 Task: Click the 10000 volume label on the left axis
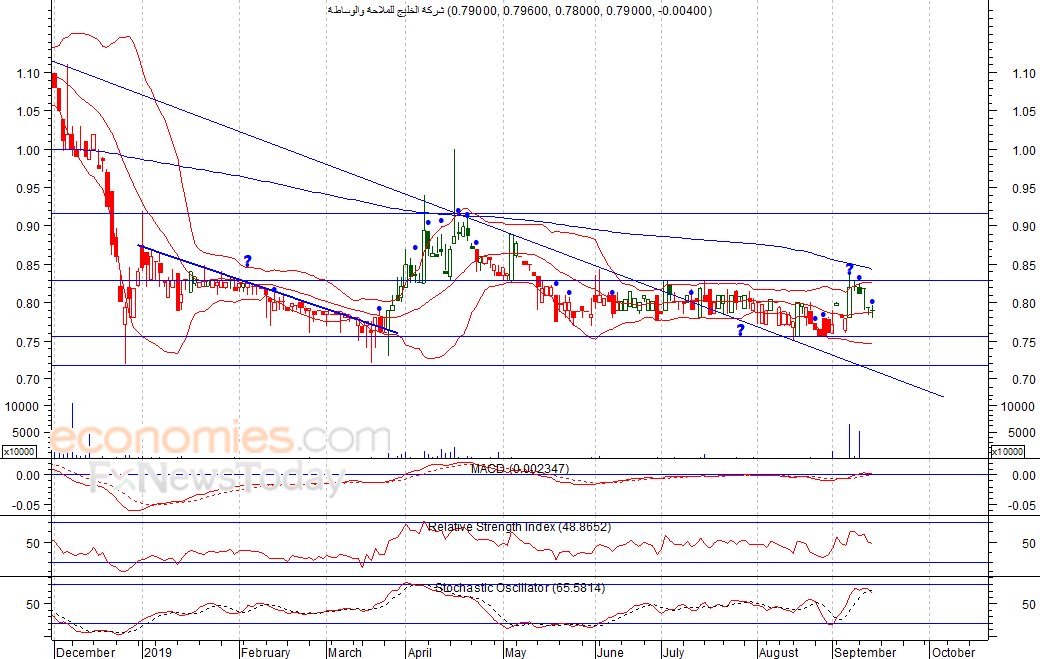23,406
